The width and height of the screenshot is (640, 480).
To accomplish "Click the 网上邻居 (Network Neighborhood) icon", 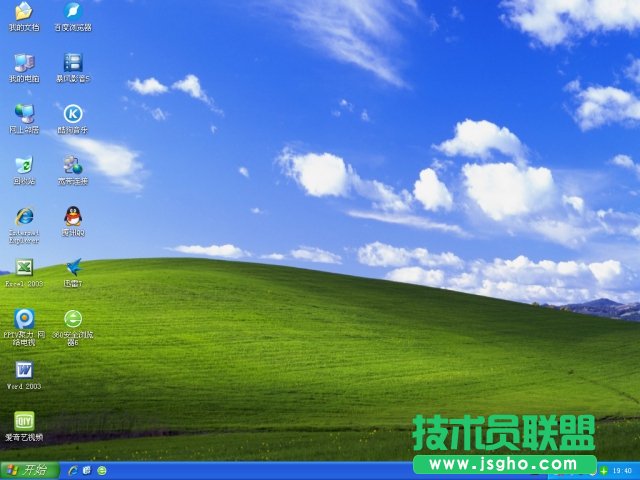I will [x=23, y=114].
